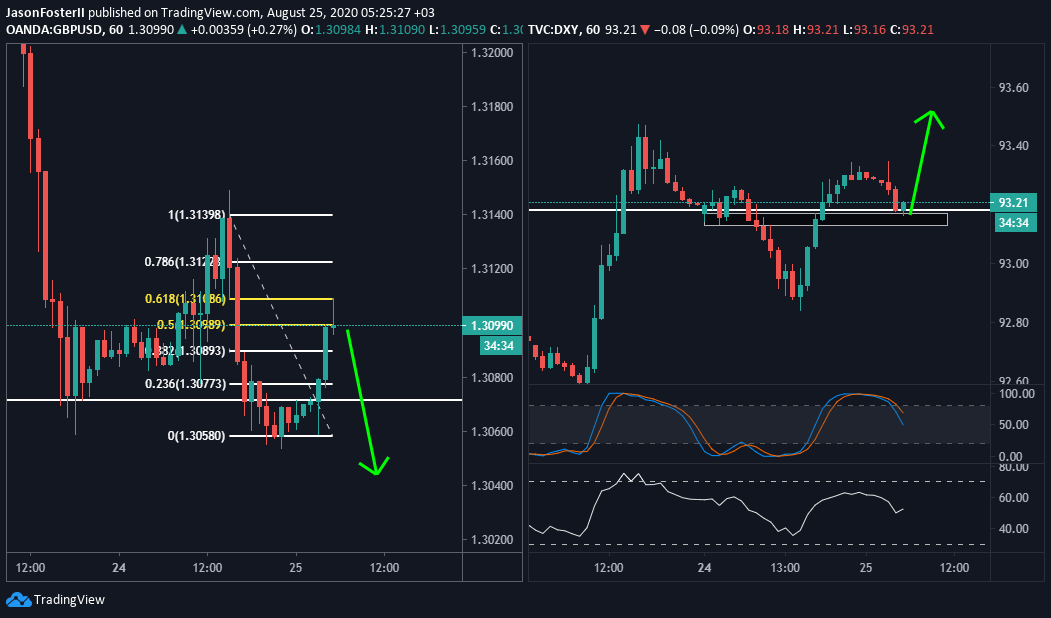Click the 34:34 countdown on DXY axis
This screenshot has width=1051, height=618.
pos(1013,223)
